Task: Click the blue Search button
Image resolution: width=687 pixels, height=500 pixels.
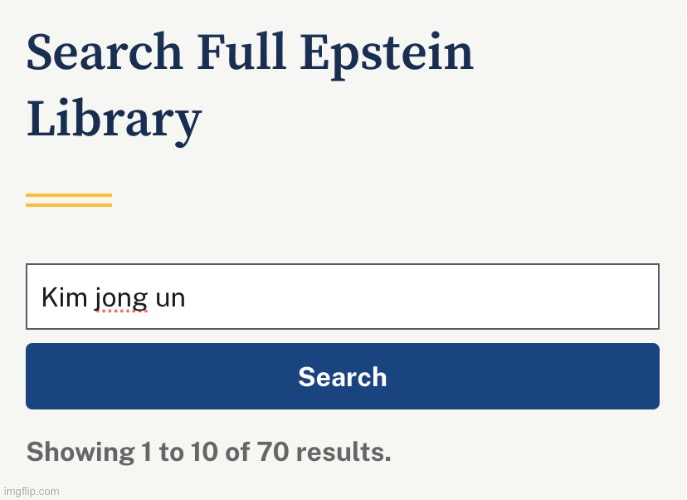Action: pos(342,376)
